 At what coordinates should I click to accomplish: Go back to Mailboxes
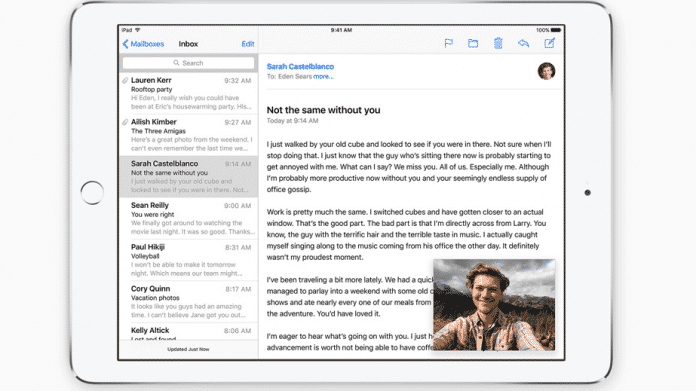coord(143,44)
